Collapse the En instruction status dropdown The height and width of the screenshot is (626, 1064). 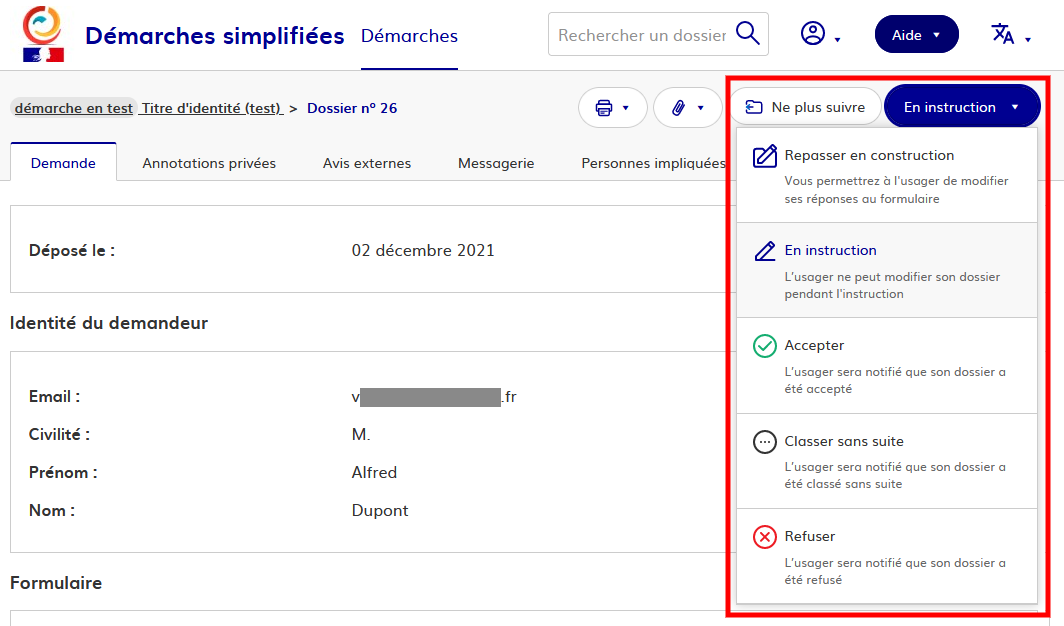tap(961, 107)
